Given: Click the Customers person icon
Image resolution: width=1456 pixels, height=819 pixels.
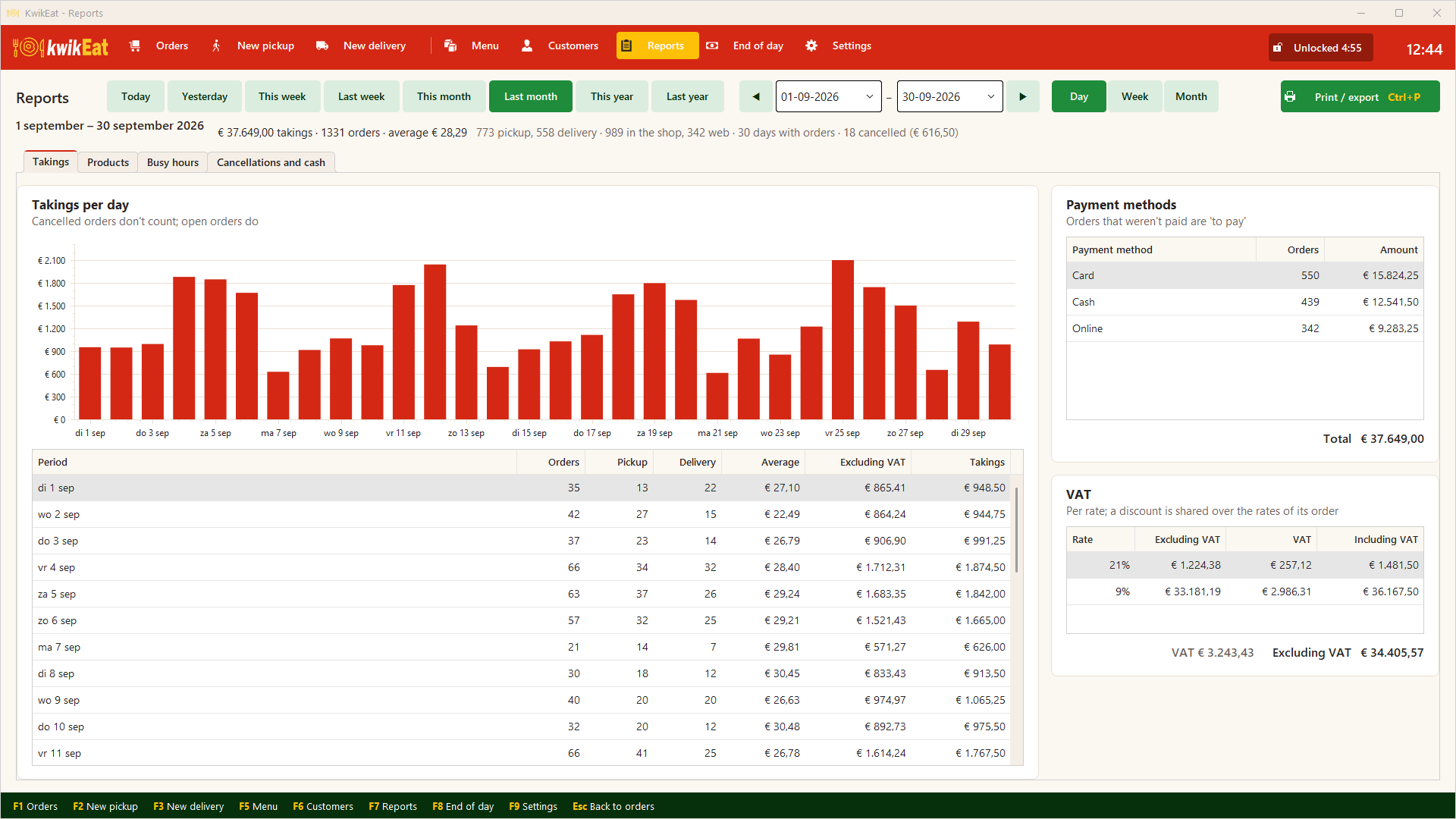Looking at the screenshot, I should point(527,45).
